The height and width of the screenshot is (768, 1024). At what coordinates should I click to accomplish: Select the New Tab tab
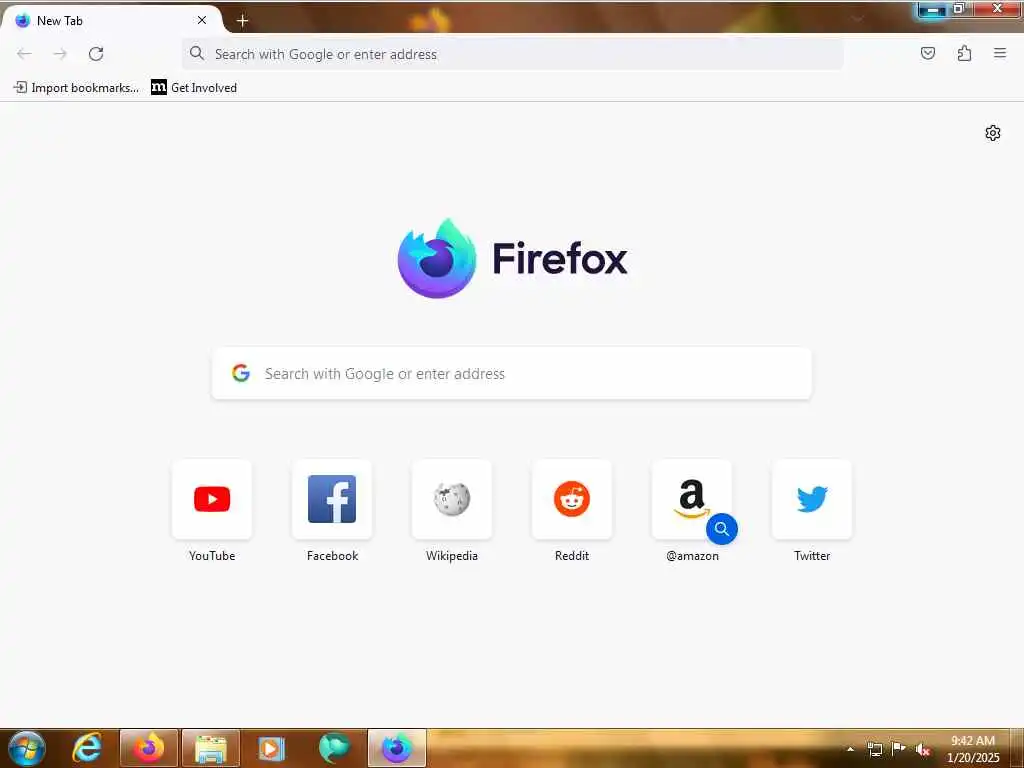tap(111, 20)
